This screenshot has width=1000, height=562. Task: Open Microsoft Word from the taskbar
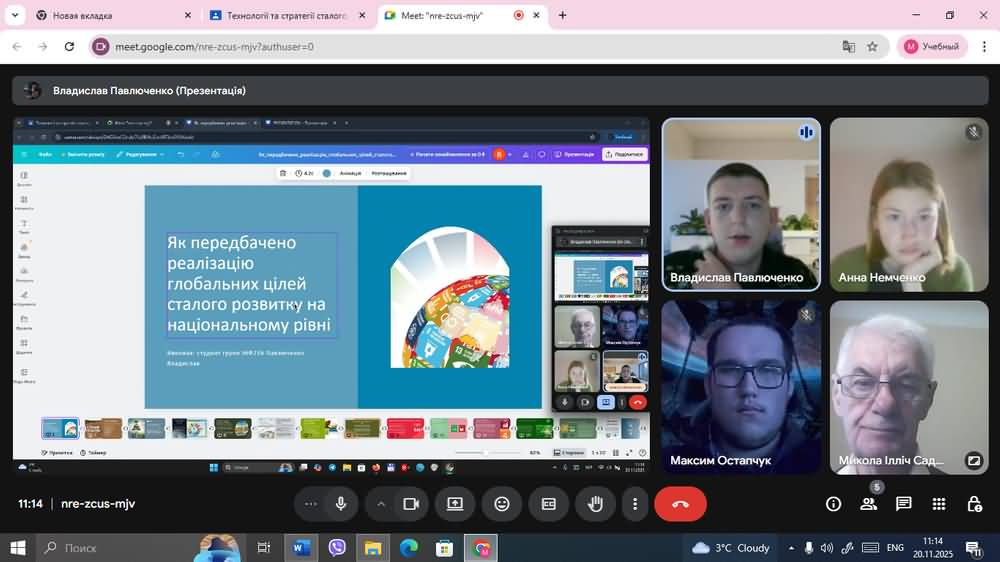coord(300,548)
